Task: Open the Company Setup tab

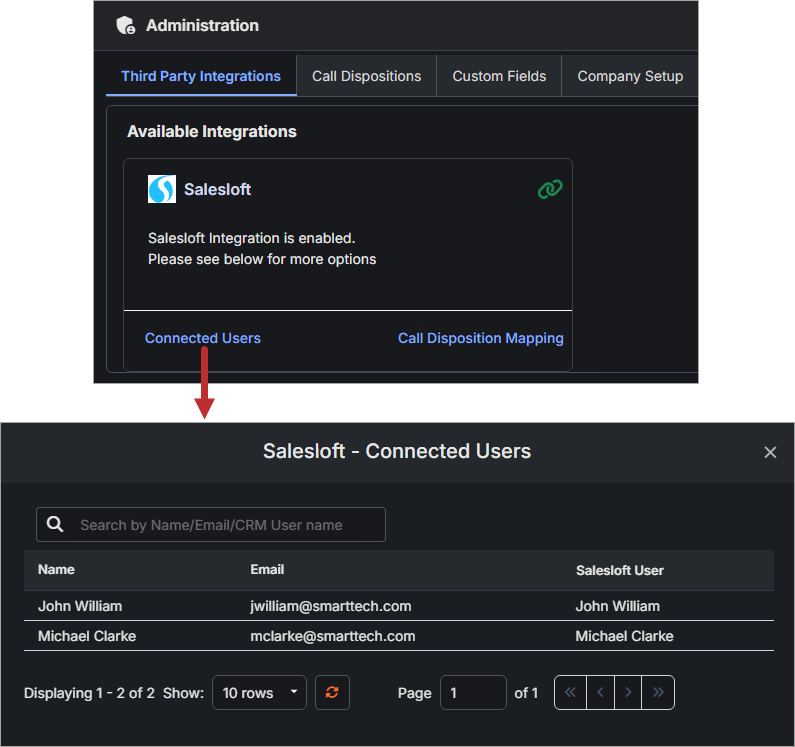Action: click(x=630, y=76)
